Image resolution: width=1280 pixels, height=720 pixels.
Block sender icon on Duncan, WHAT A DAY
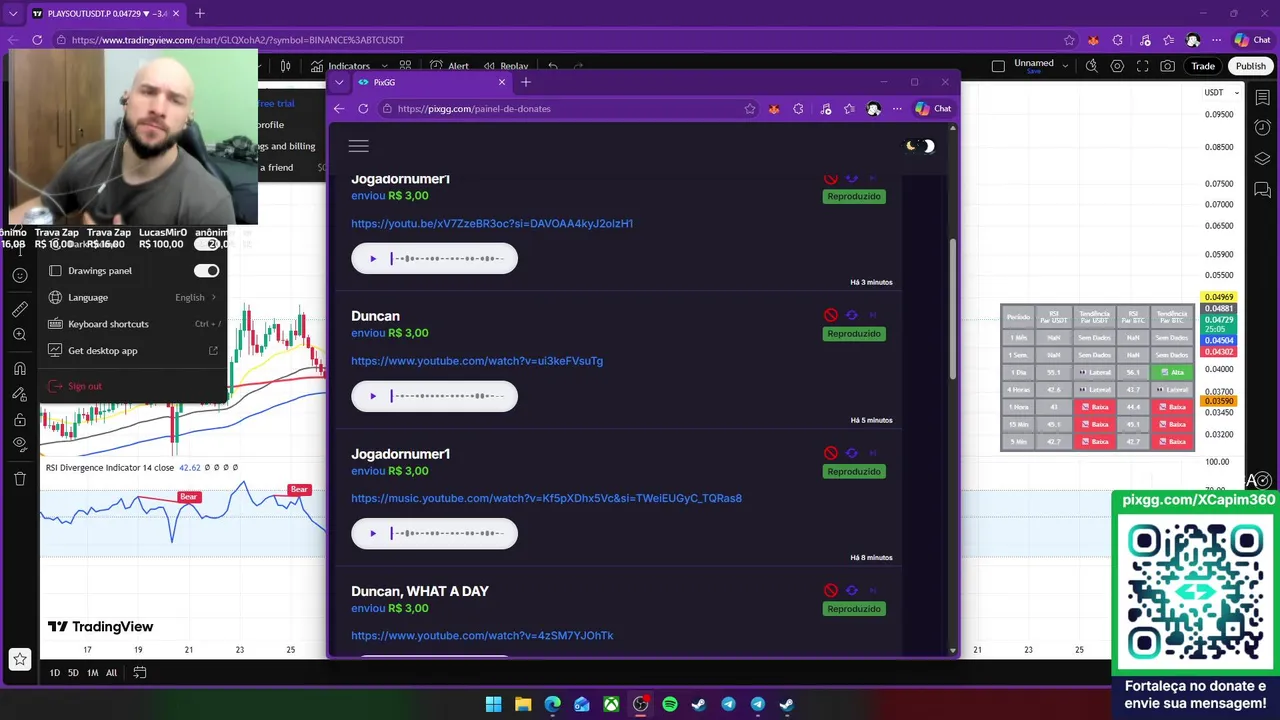(831, 591)
